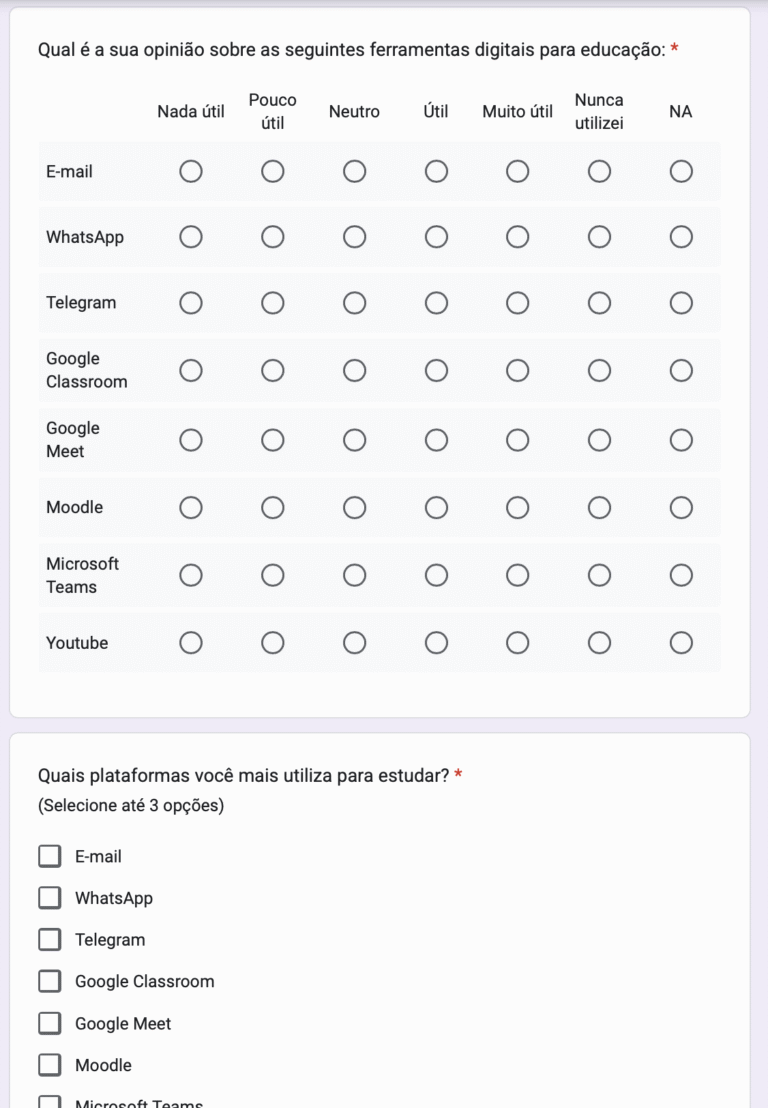Mark E-mail as 'Útil'

(x=436, y=172)
